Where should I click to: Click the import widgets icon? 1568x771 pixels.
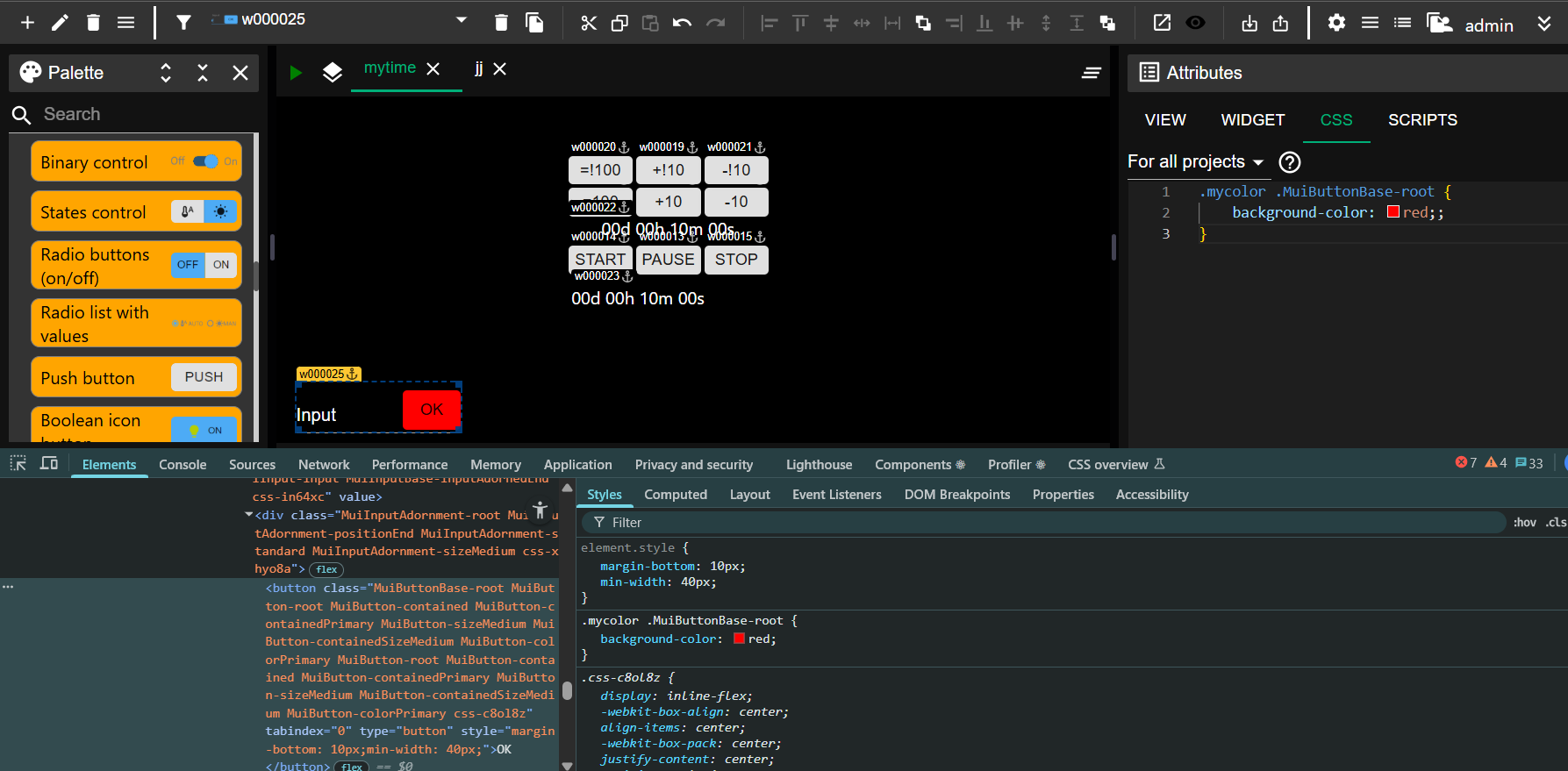pos(1249,23)
